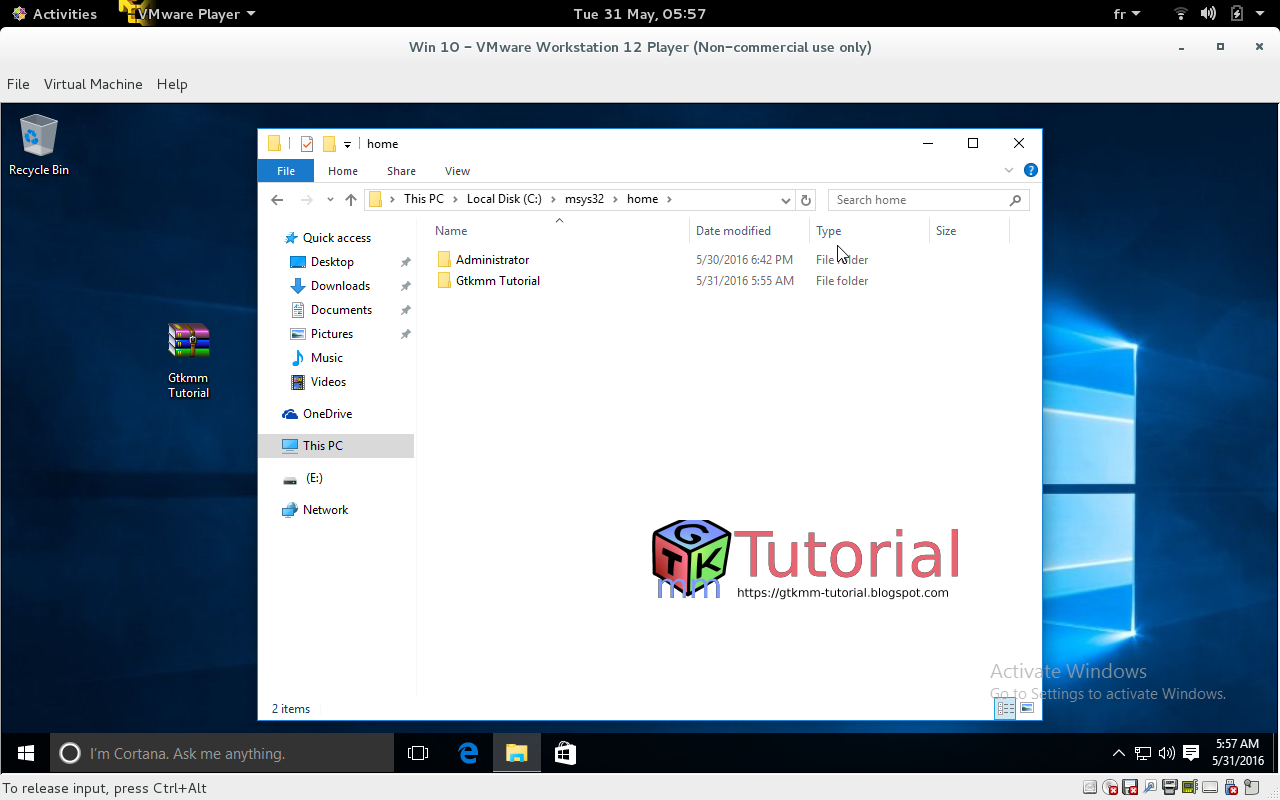
Task: Open the Windows Store from taskbar
Action: click(x=565, y=753)
